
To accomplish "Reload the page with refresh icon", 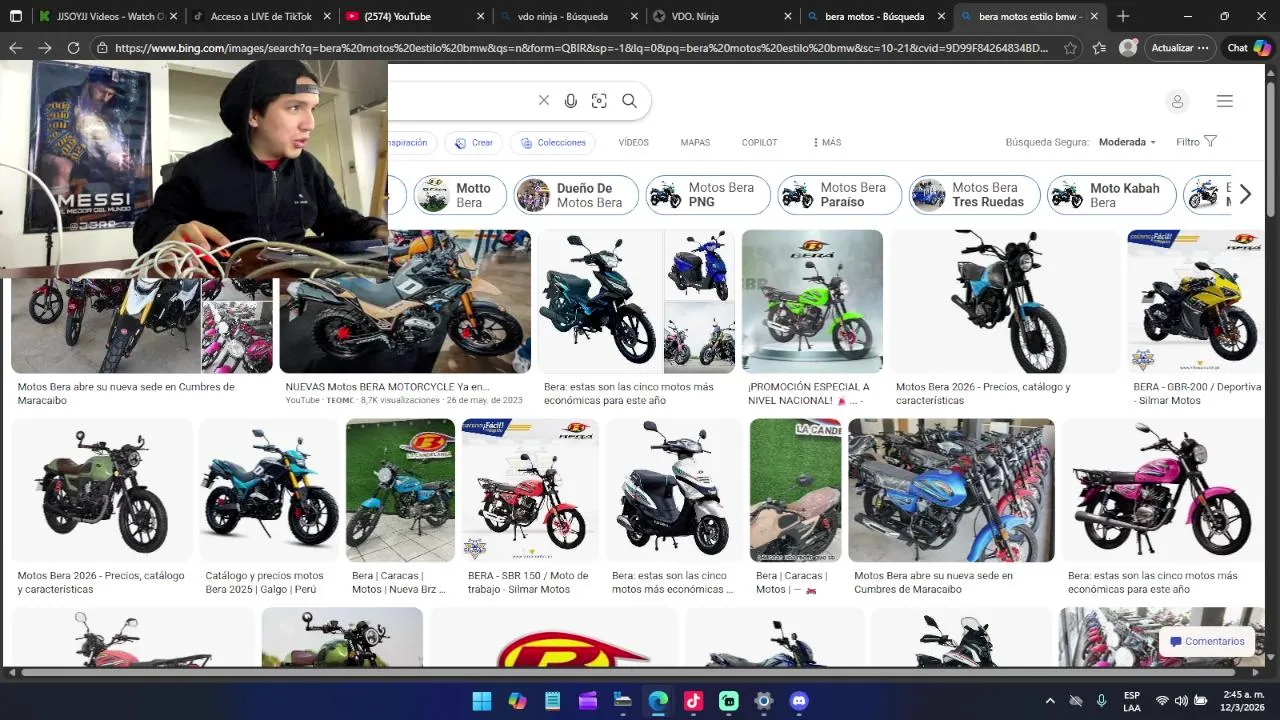I will point(73,48).
